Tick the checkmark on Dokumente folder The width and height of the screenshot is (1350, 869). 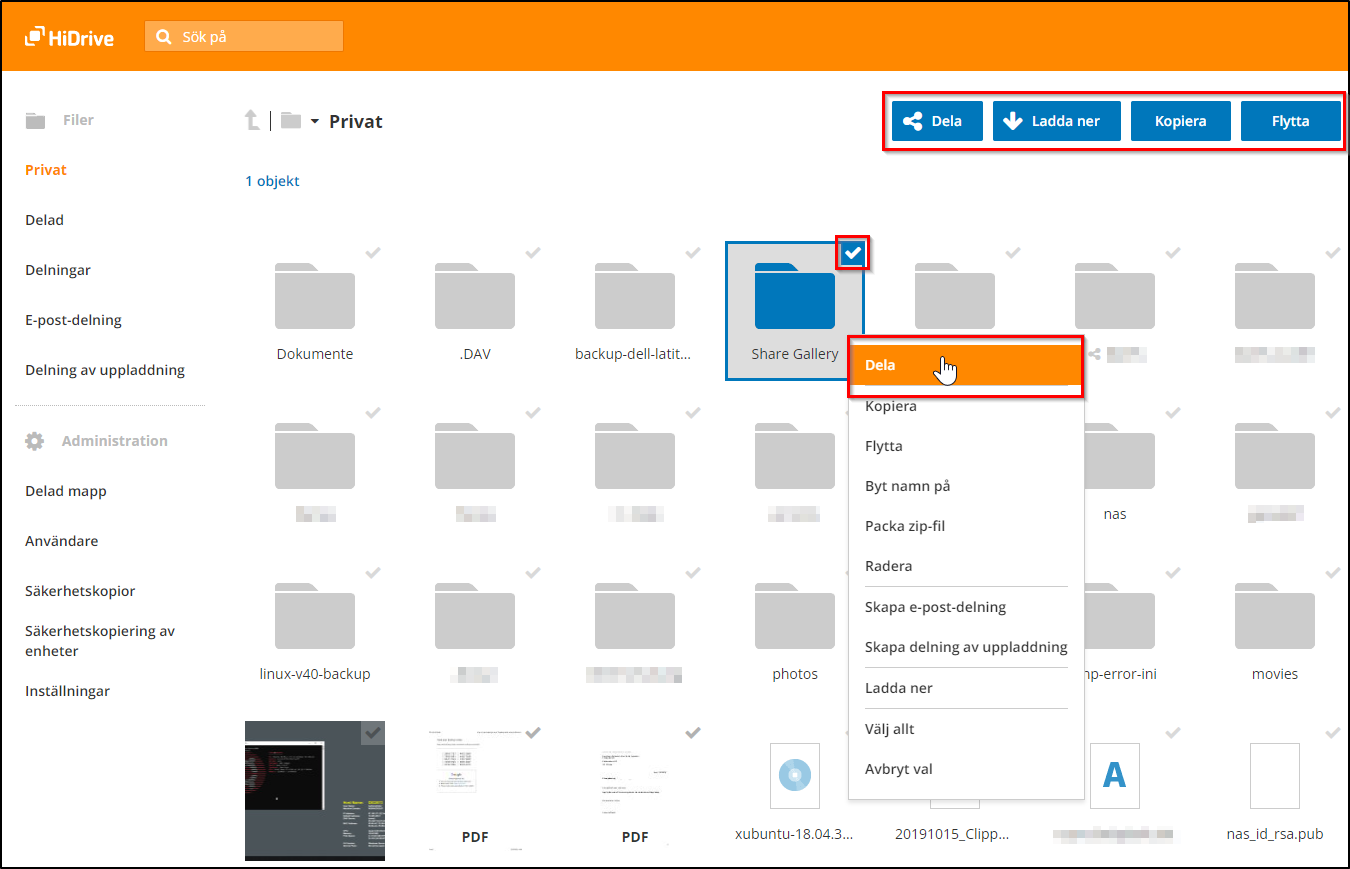pos(372,253)
